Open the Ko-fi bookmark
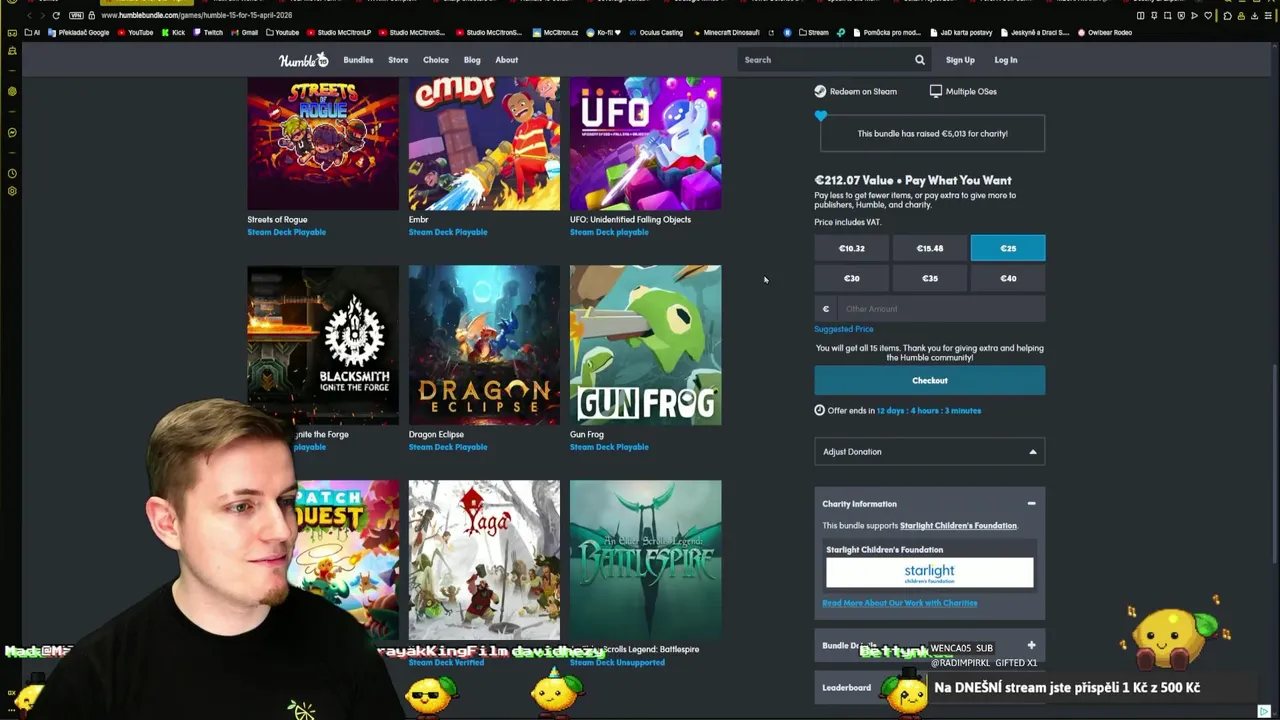The width and height of the screenshot is (1280, 720). [604, 32]
